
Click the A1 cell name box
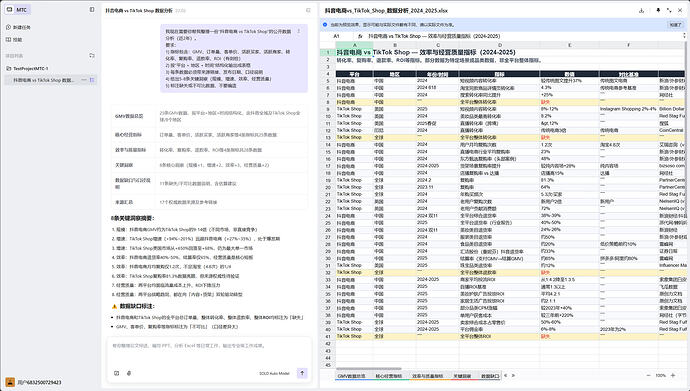337,36
